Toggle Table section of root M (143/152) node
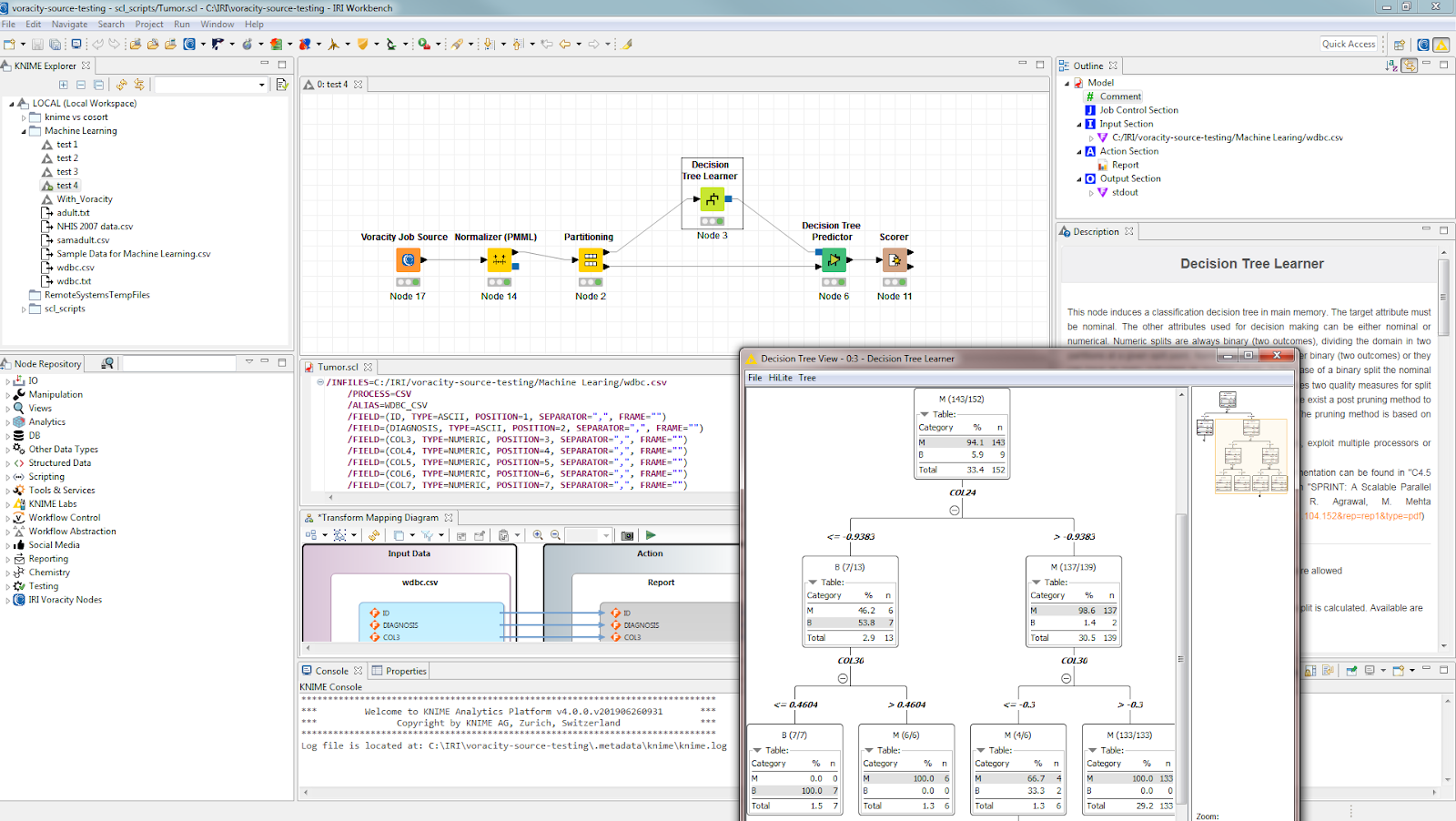Image resolution: width=1456 pixels, height=821 pixels. click(925, 414)
